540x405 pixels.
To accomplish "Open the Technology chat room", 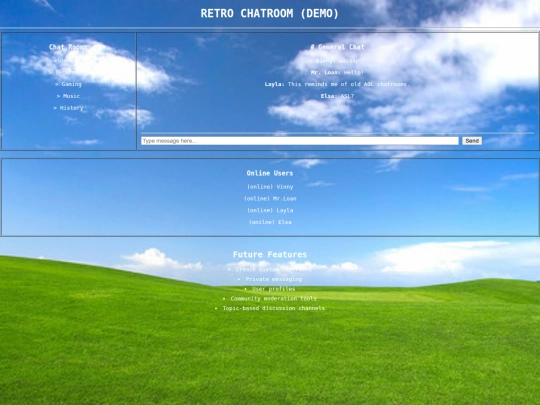I will coord(68,72).
